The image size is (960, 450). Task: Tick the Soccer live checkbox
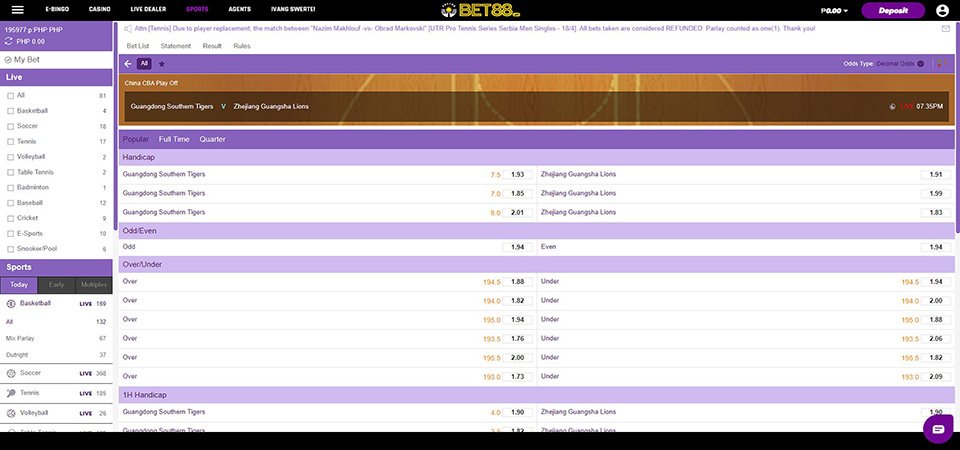(x=10, y=126)
